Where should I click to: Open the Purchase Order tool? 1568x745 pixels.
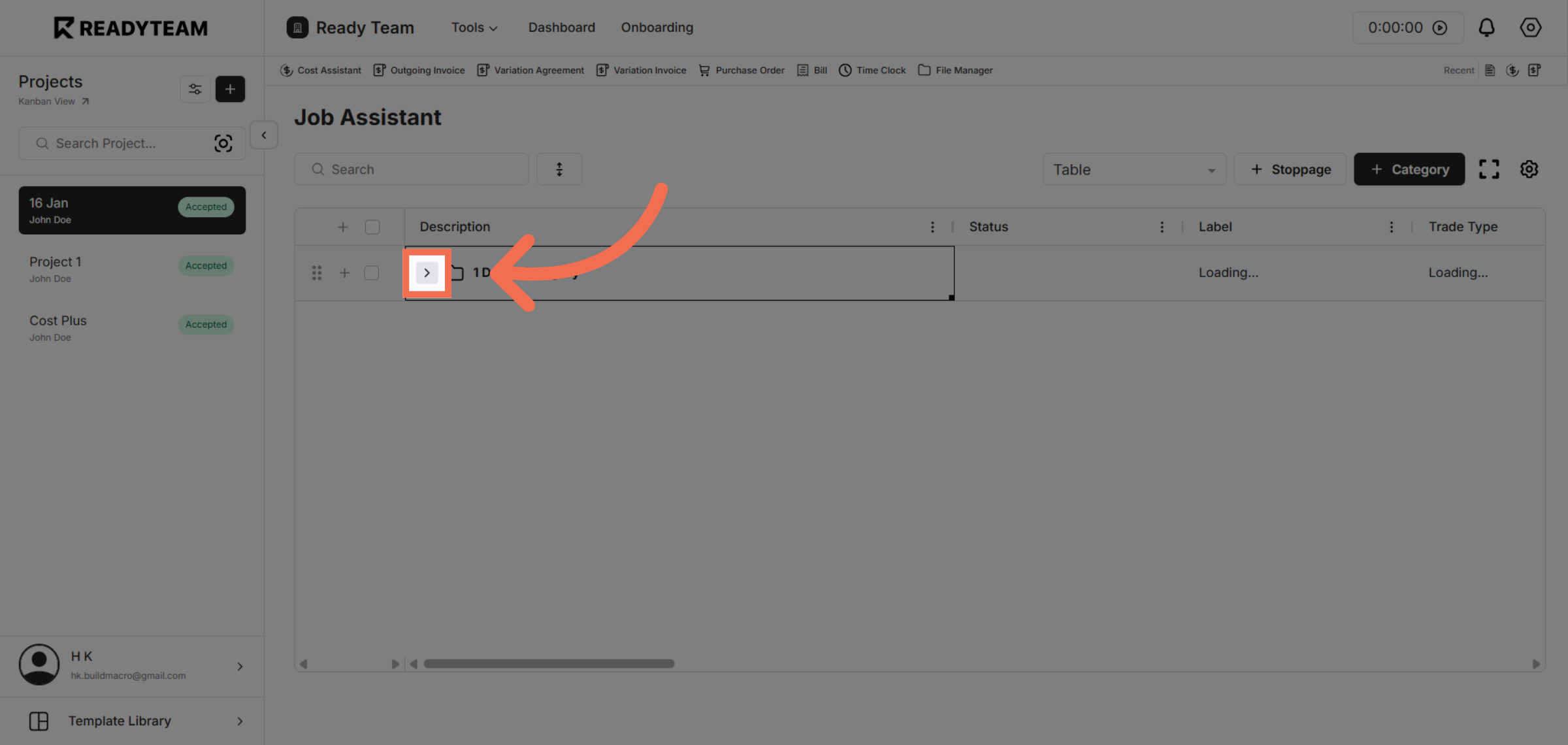click(749, 70)
